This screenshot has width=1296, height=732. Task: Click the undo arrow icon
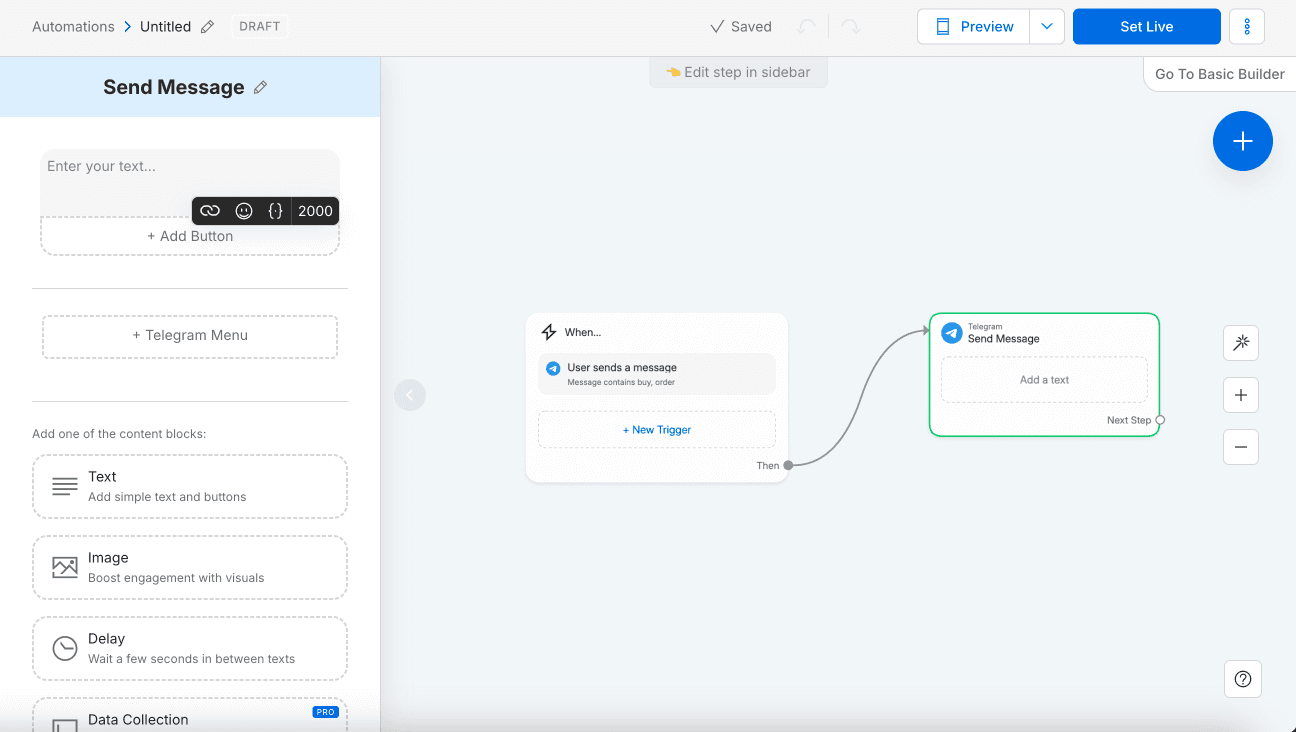(807, 27)
